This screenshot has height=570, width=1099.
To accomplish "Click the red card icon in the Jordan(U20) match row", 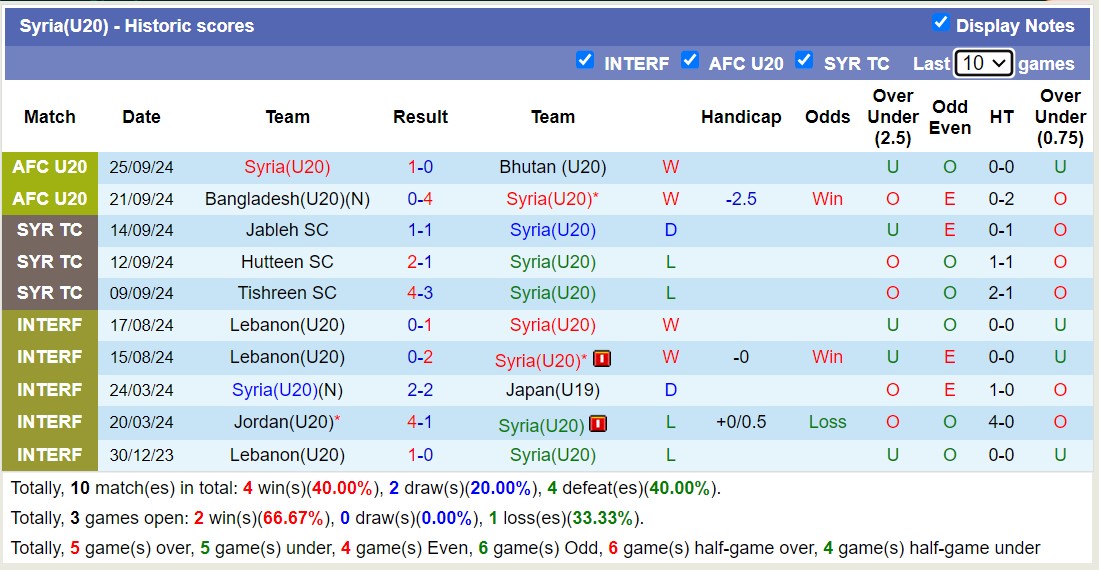I will (x=598, y=424).
